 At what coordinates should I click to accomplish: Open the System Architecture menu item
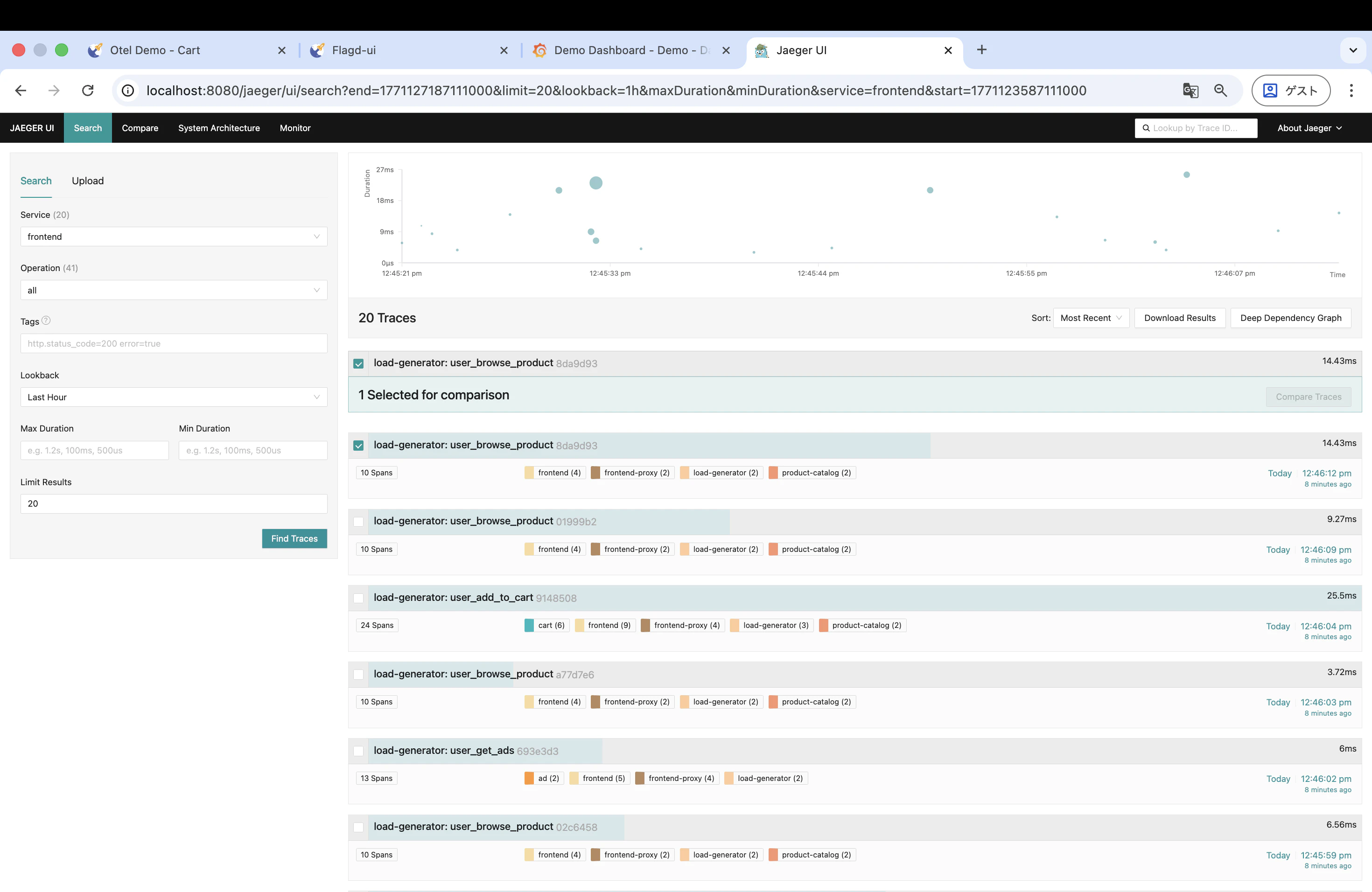(218, 128)
